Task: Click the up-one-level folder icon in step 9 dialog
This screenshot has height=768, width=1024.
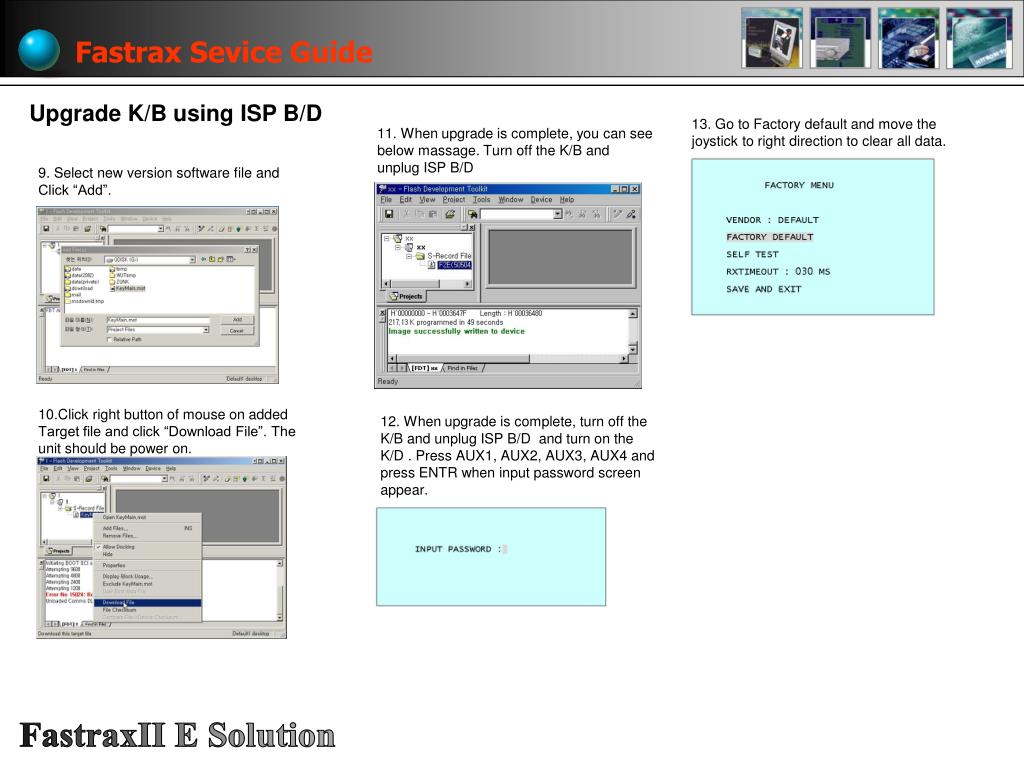Action: click(x=212, y=259)
